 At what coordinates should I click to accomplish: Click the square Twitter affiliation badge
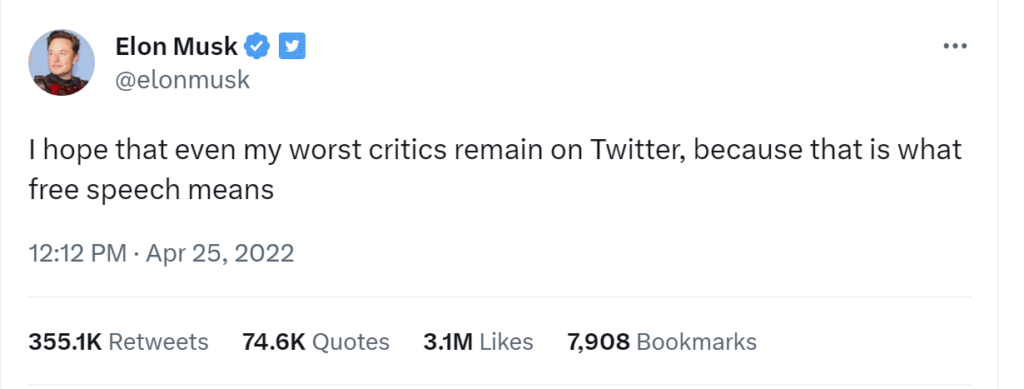click(293, 46)
